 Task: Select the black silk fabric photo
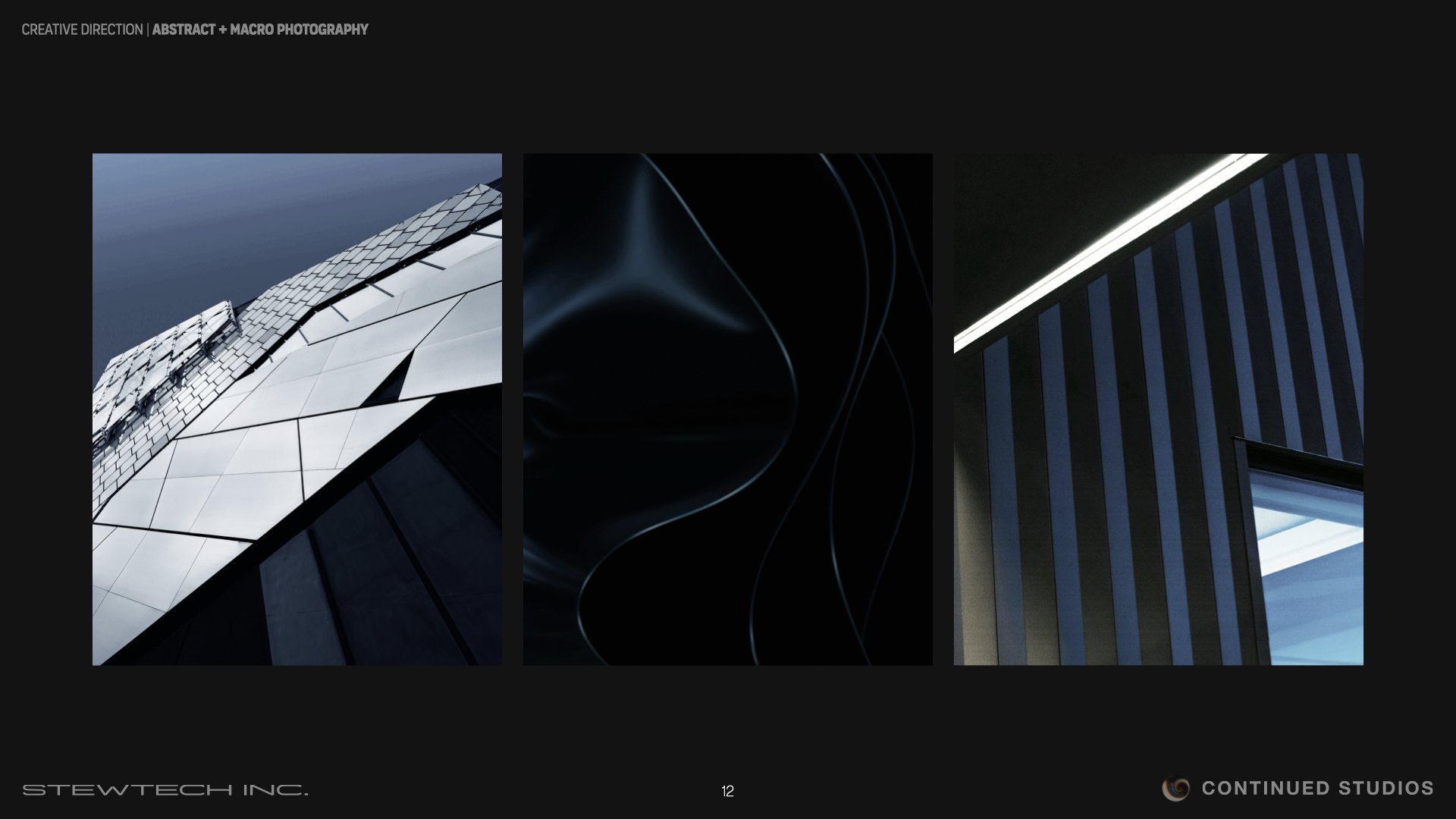[728, 409]
